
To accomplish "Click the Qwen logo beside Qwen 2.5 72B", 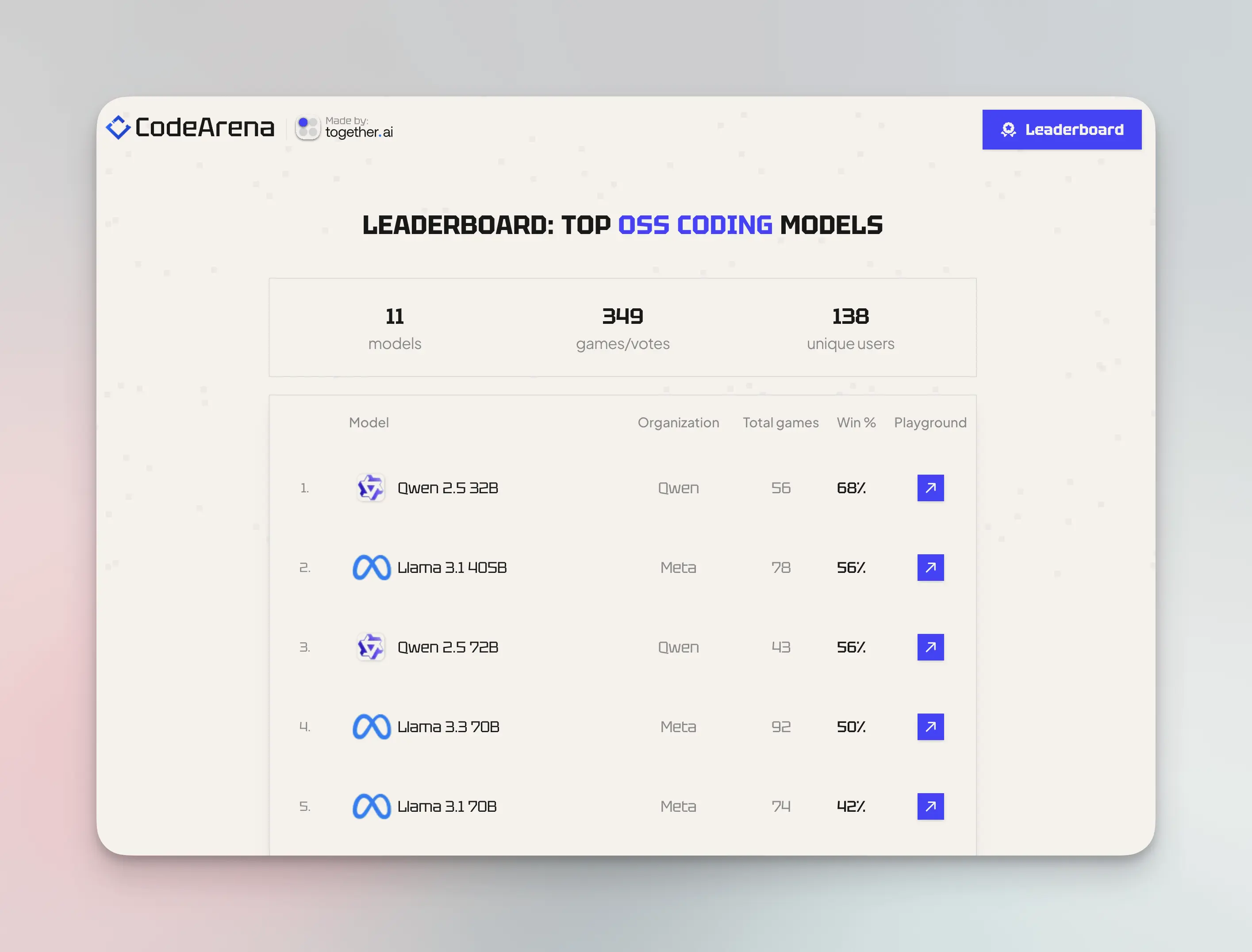I will pyautogui.click(x=371, y=647).
